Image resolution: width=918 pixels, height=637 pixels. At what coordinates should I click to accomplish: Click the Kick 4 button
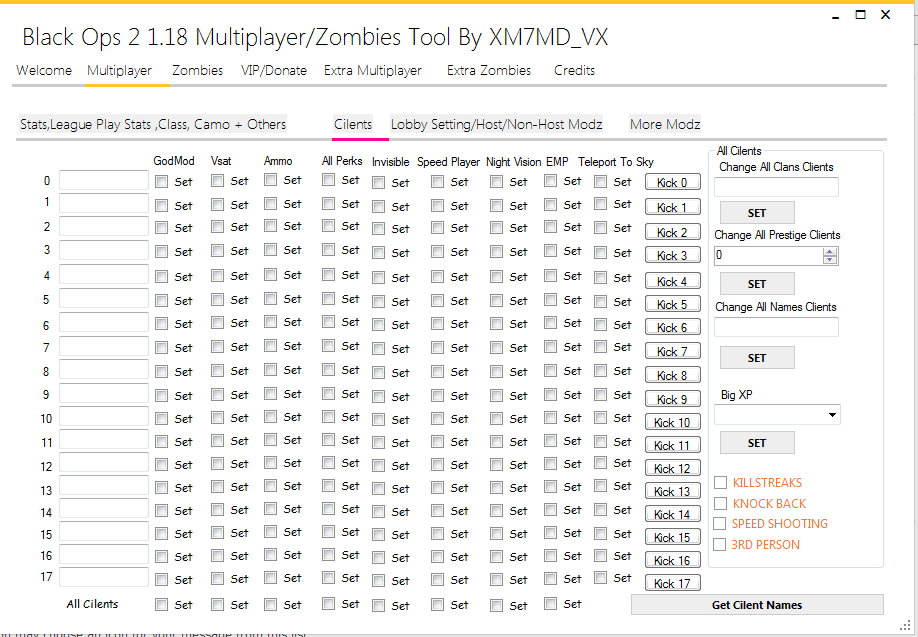pos(673,281)
